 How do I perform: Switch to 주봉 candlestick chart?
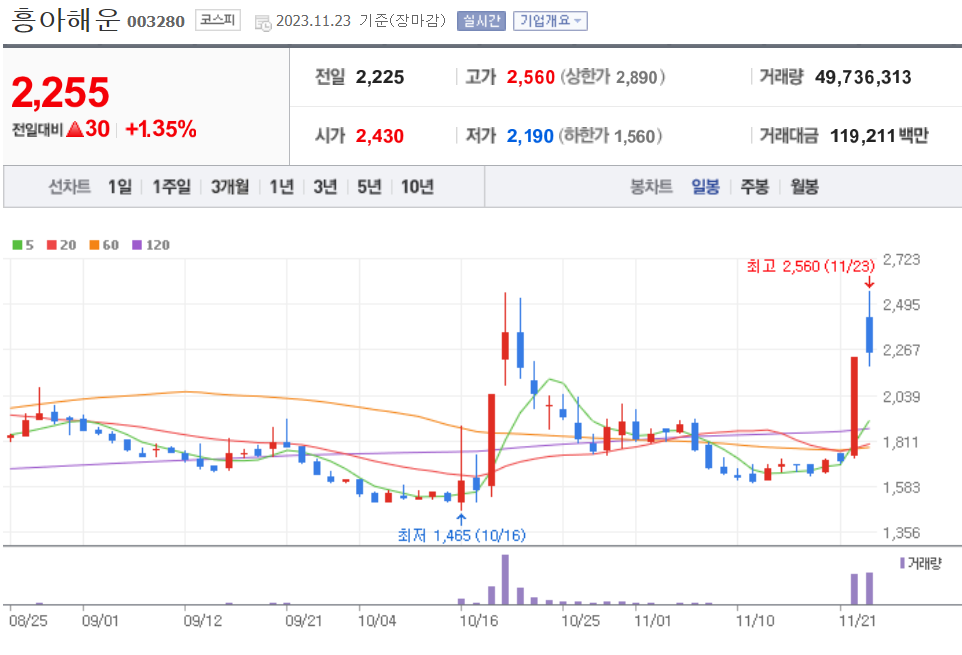point(755,186)
